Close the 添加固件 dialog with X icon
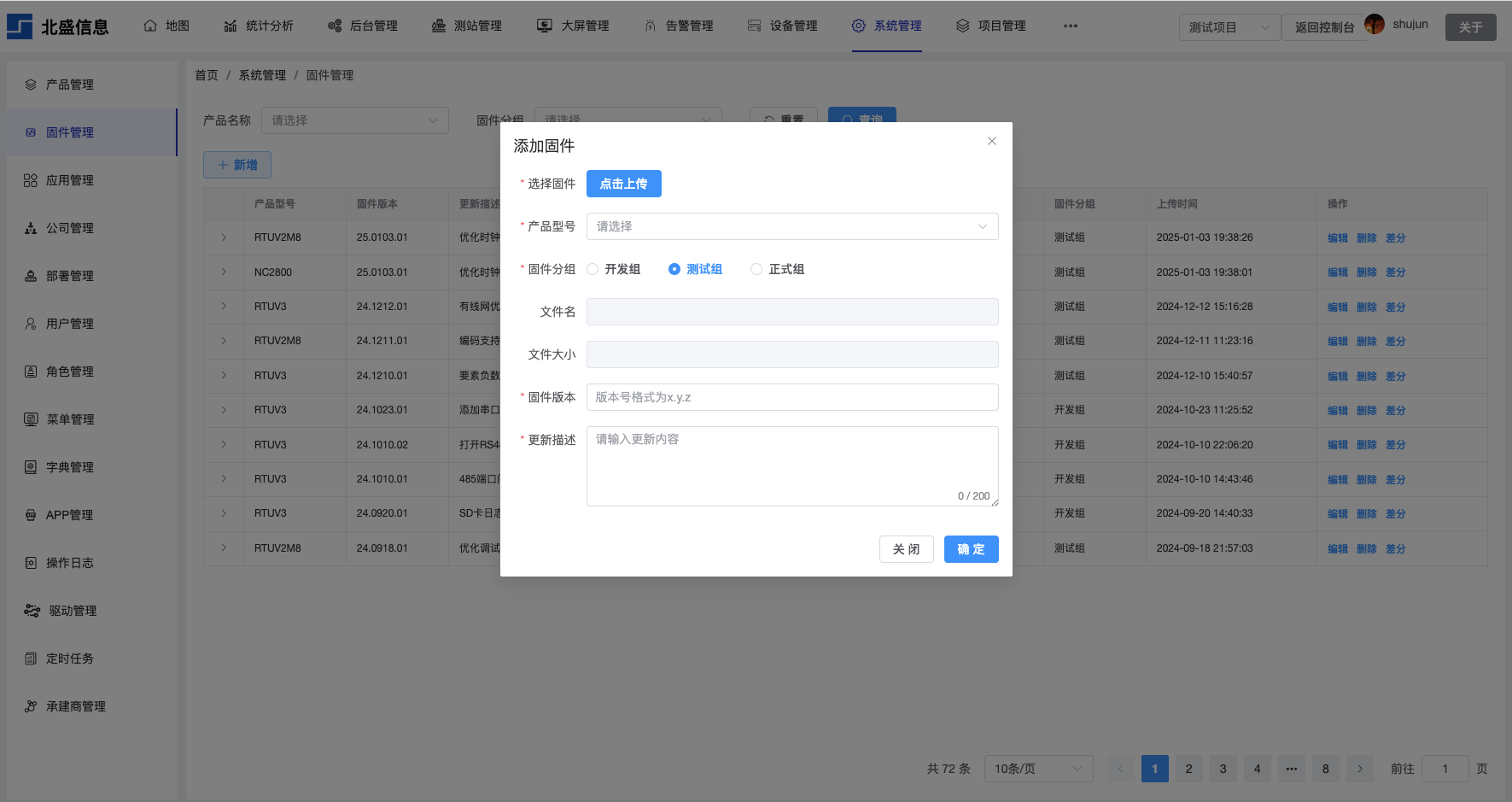This screenshot has width=1512, height=802. point(991,141)
